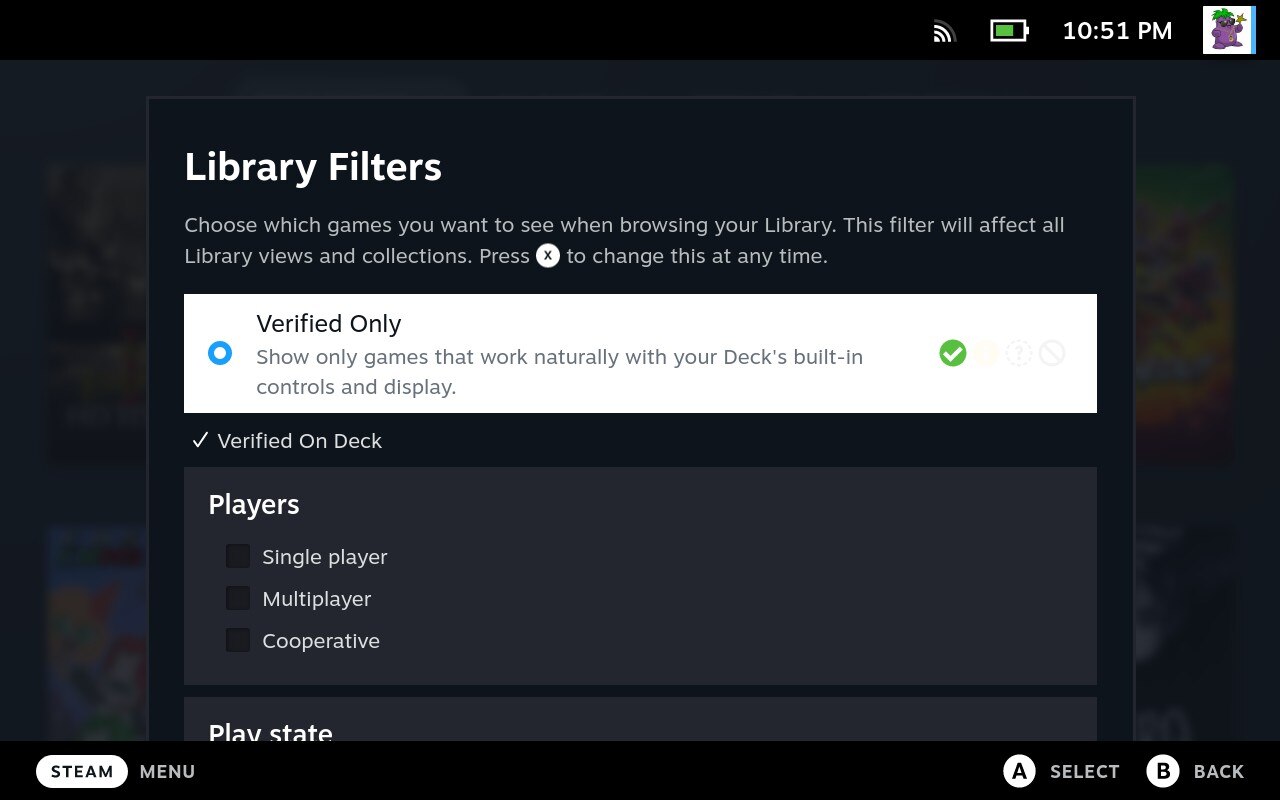Screen dimensions: 1280x800
Task: Click the Verified On Deck tag
Action: (288, 440)
